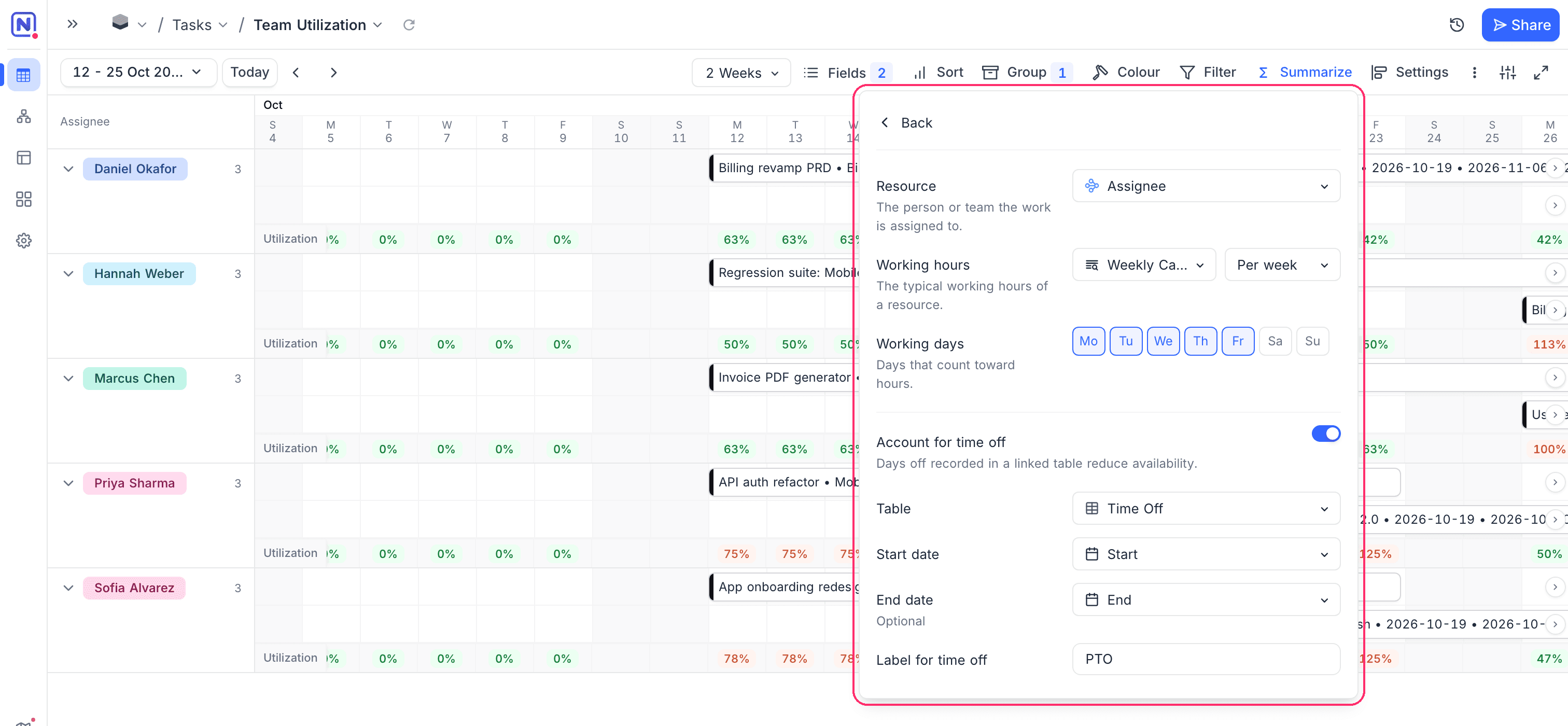Open the dashboard tiles sidebar icon
The width and height of the screenshot is (1568, 726).
coord(24,199)
